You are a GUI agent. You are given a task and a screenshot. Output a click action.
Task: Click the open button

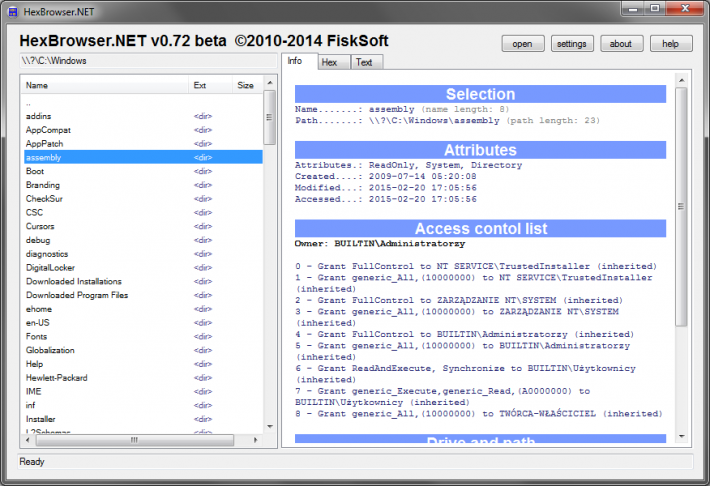pos(523,43)
